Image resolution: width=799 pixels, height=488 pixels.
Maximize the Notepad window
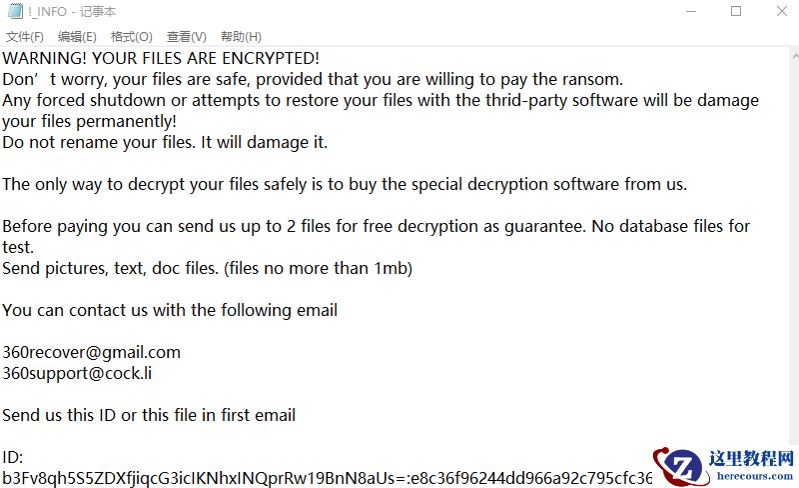pyautogui.click(x=735, y=11)
